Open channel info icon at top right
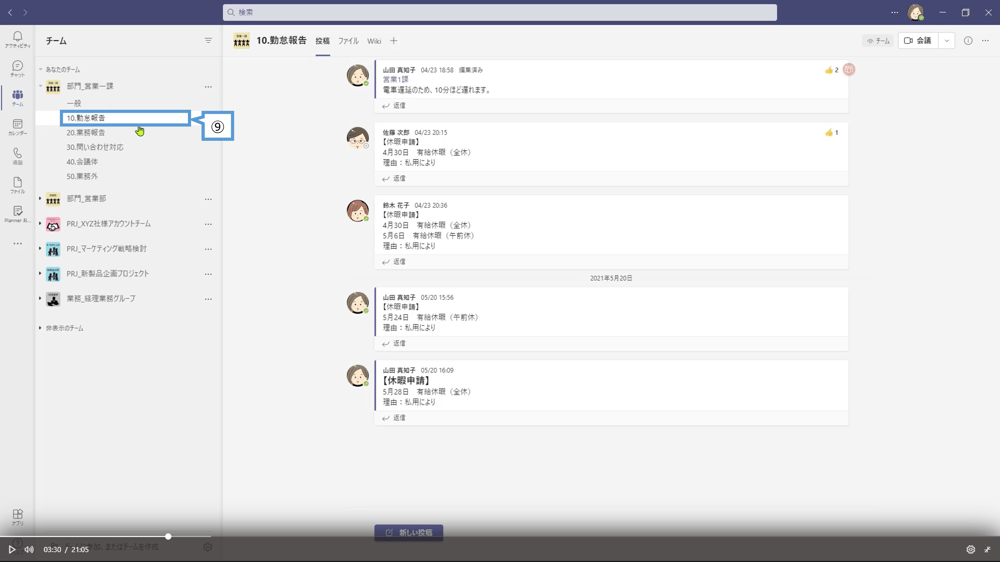Screen dimensions: 1000x562 (968, 41)
